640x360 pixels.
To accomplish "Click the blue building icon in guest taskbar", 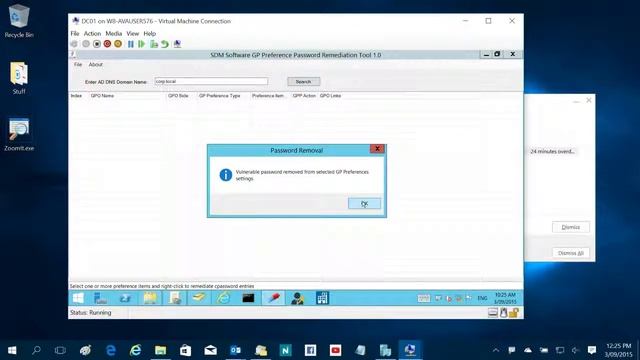I will pos(322,298).
